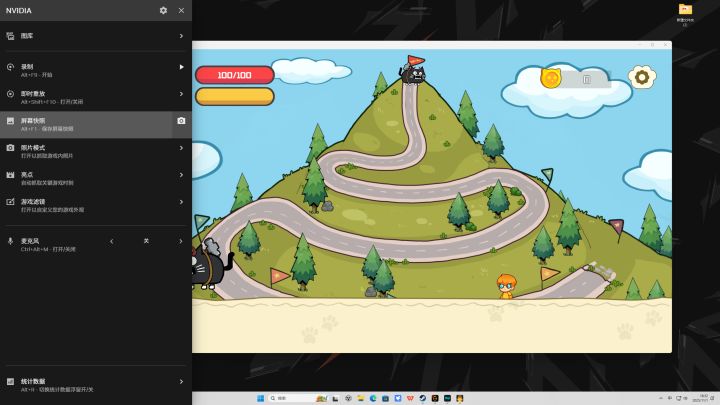Open Steam from taskbar
The height and width of the screenshot is (405, 720).
422,398
